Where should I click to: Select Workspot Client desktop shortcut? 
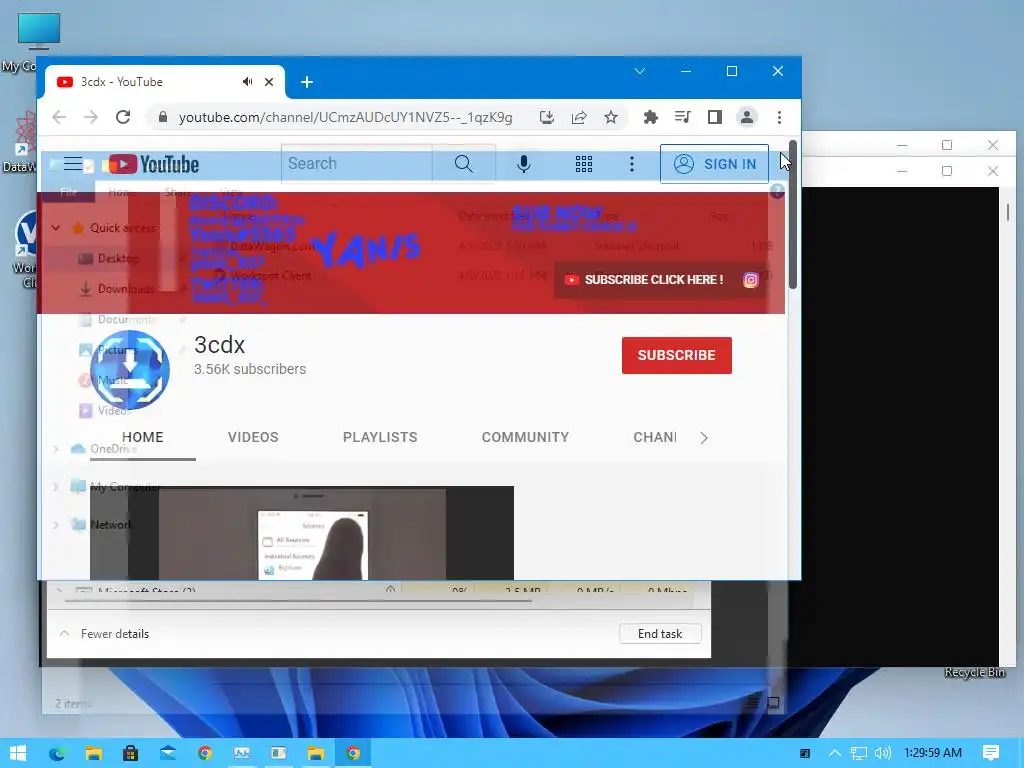point(24,249)
